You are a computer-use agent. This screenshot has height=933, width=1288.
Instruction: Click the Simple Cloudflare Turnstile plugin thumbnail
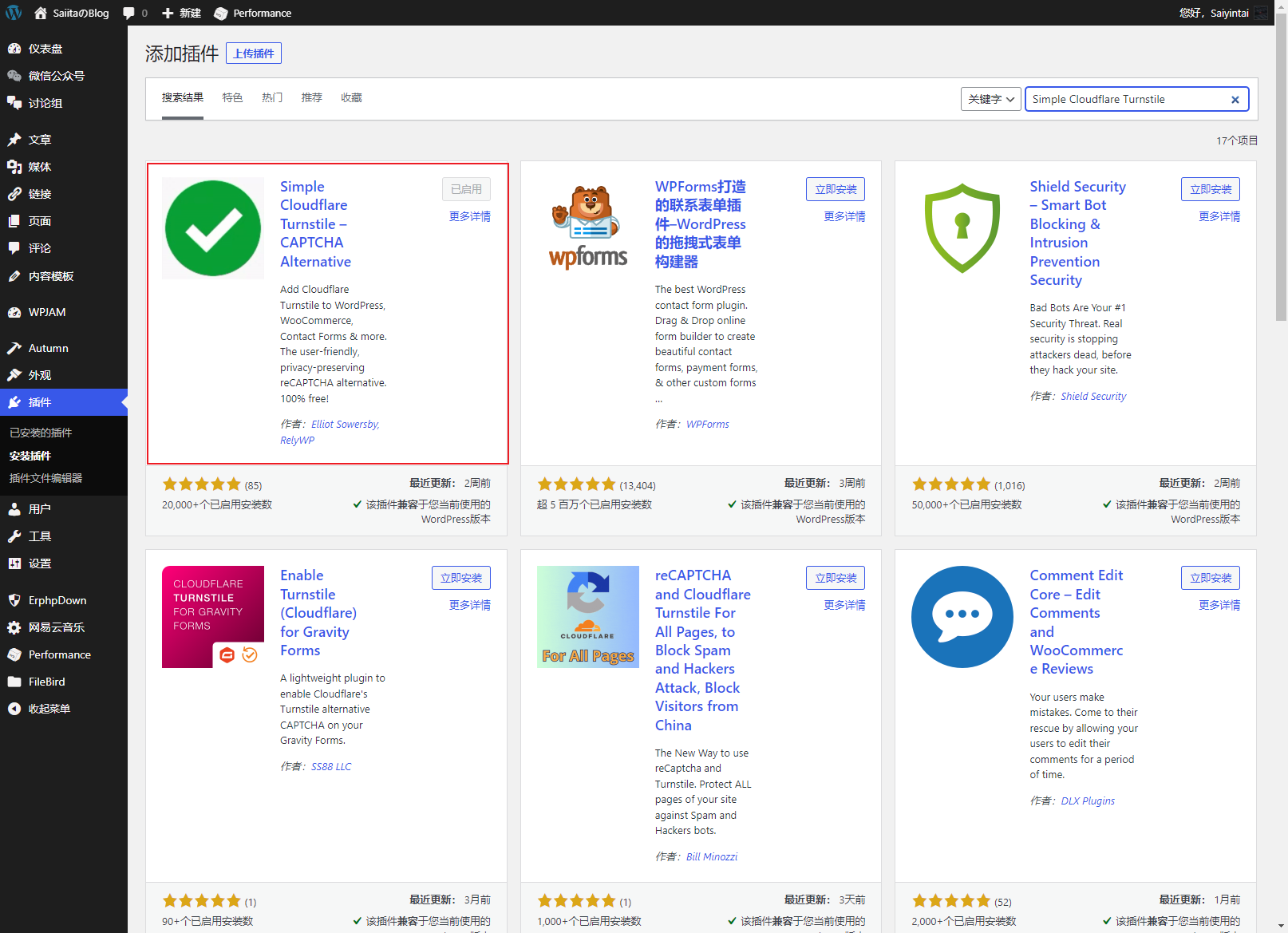(x=213, y=228)
